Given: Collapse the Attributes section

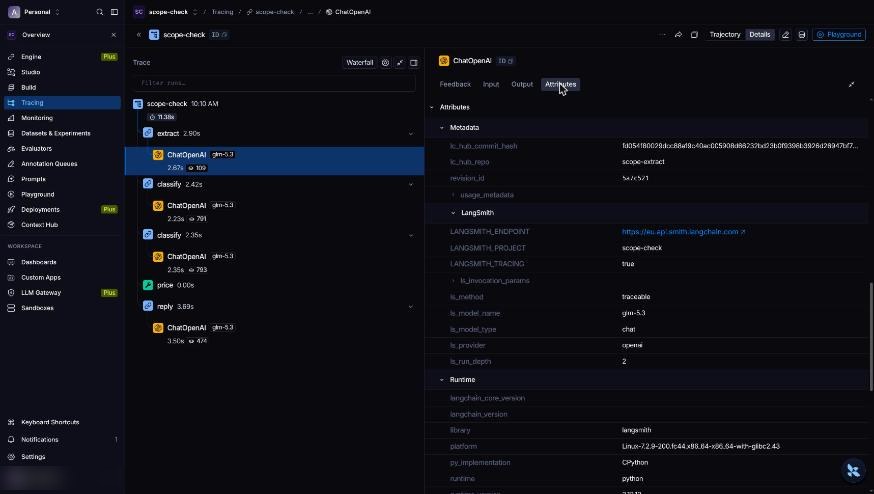Looking at the screenshot, I should (x=432, y=107).
